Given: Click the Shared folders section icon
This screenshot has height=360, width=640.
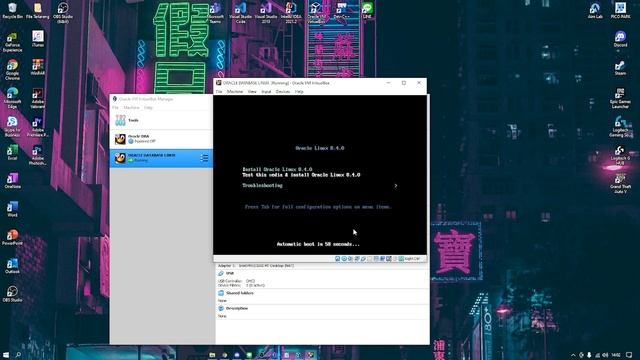Looking at the screenshot, I should (x=221, y=293).
